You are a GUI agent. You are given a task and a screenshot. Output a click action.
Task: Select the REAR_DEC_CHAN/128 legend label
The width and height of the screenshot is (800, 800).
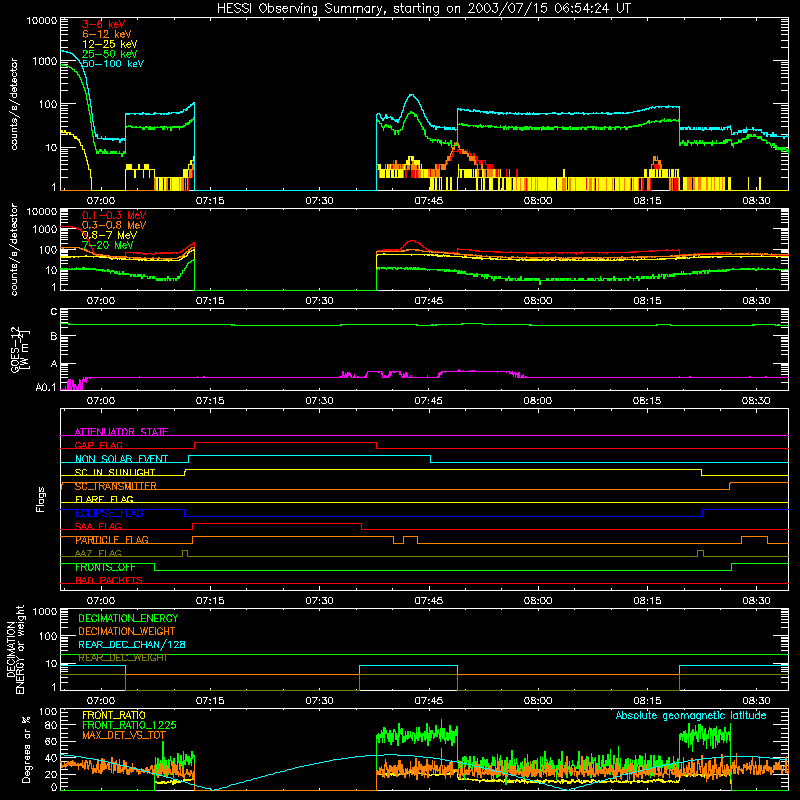[132, 644]
